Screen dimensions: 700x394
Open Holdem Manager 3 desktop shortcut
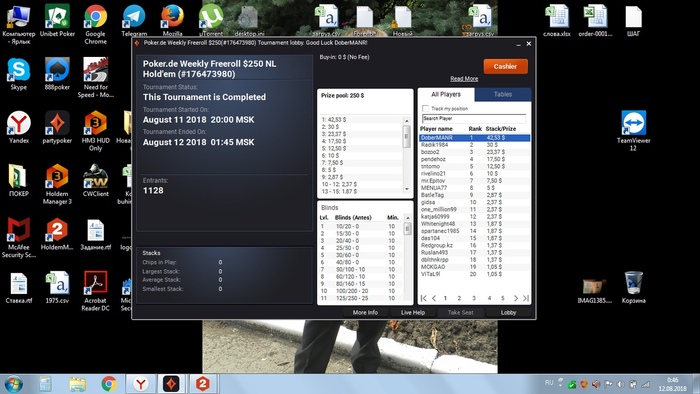pyautogui.click(x=57, y=184)
